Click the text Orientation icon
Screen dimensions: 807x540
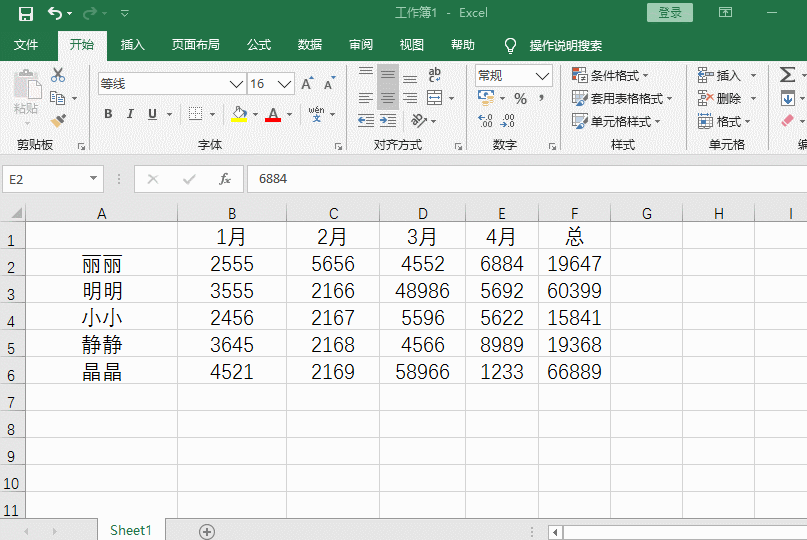tap(419, 120)
